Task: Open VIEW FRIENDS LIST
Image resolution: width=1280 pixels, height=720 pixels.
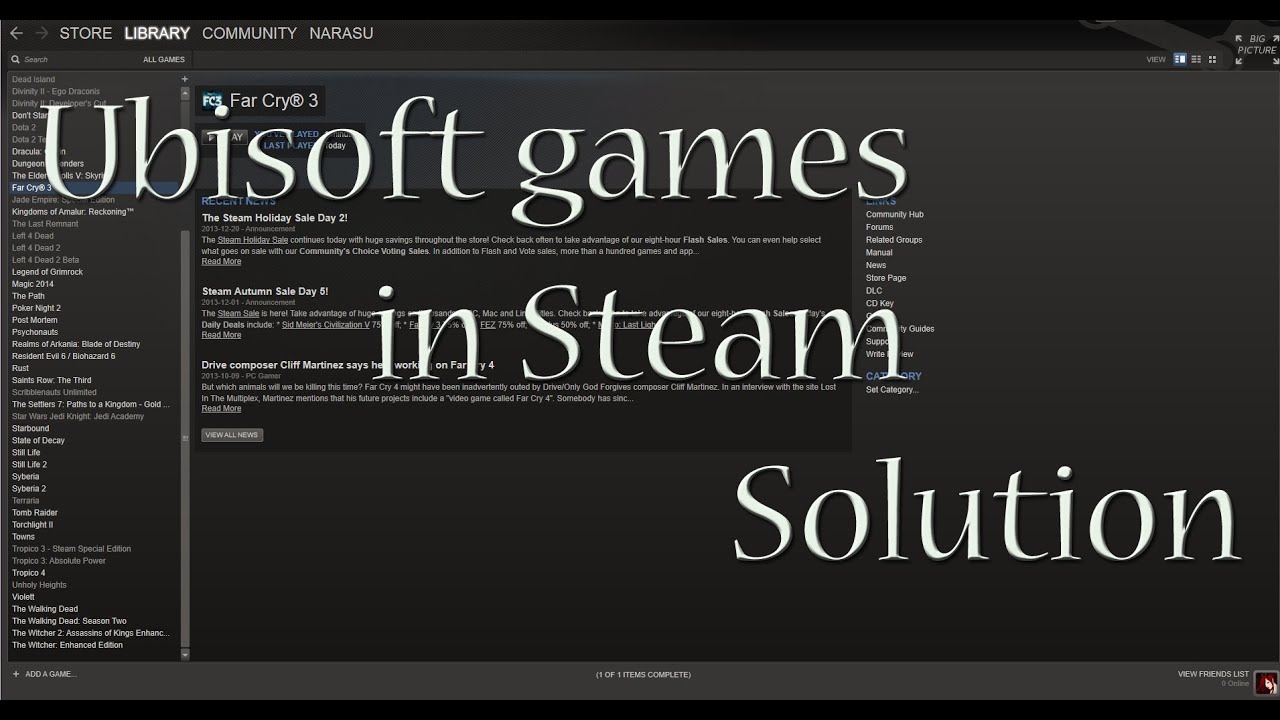Action: click(x=1213, y=674)
